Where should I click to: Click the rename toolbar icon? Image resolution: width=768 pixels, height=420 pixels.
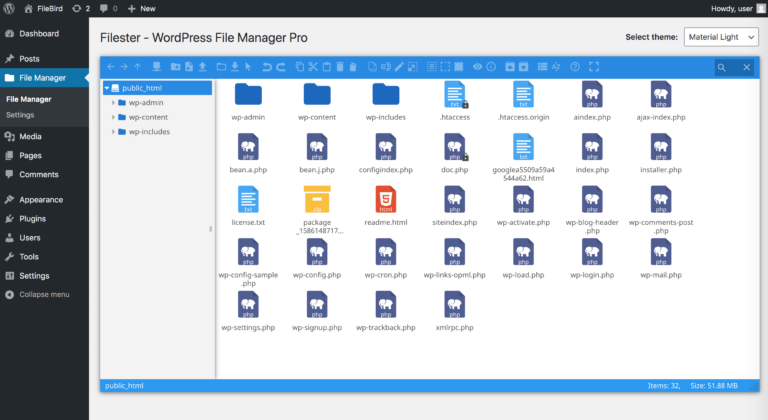(x=386, y=67)
